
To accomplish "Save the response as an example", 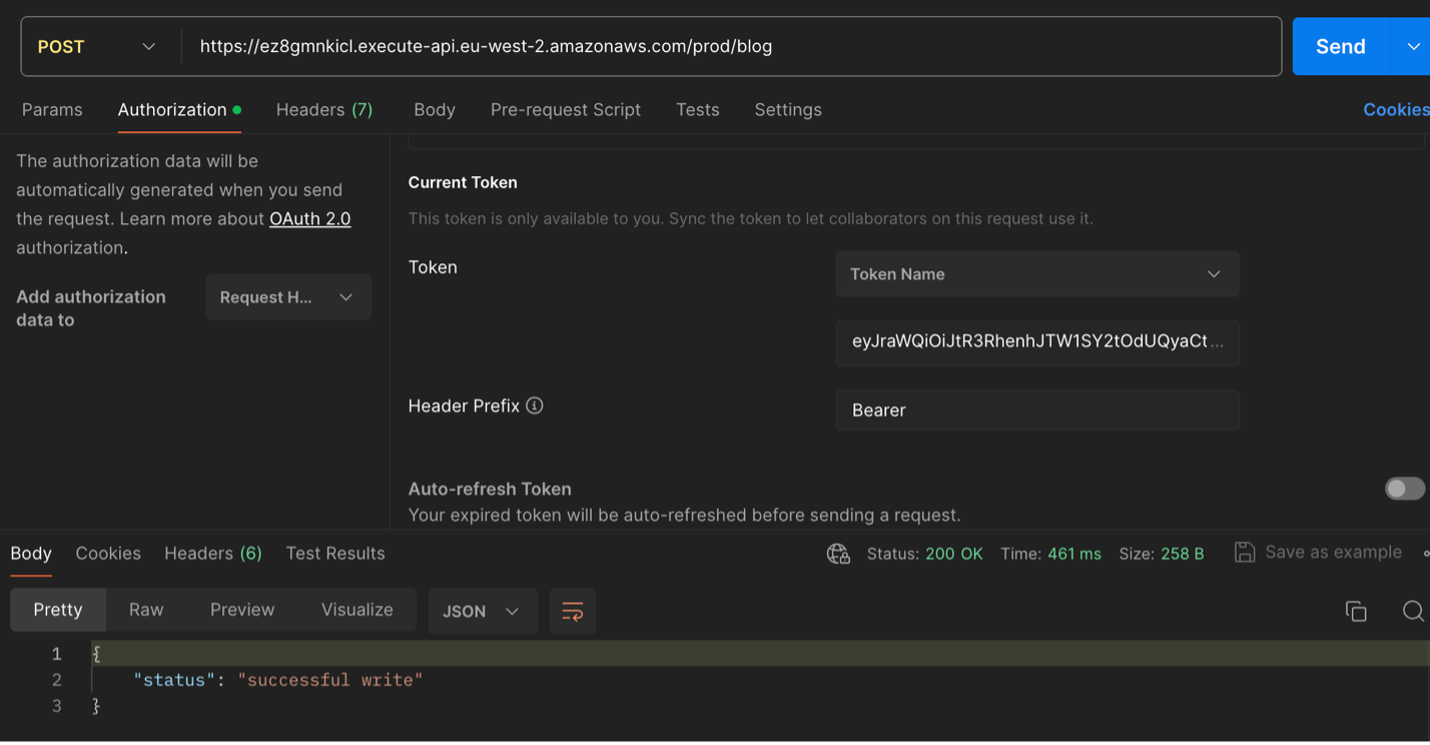I will (x=1317, y=551).
